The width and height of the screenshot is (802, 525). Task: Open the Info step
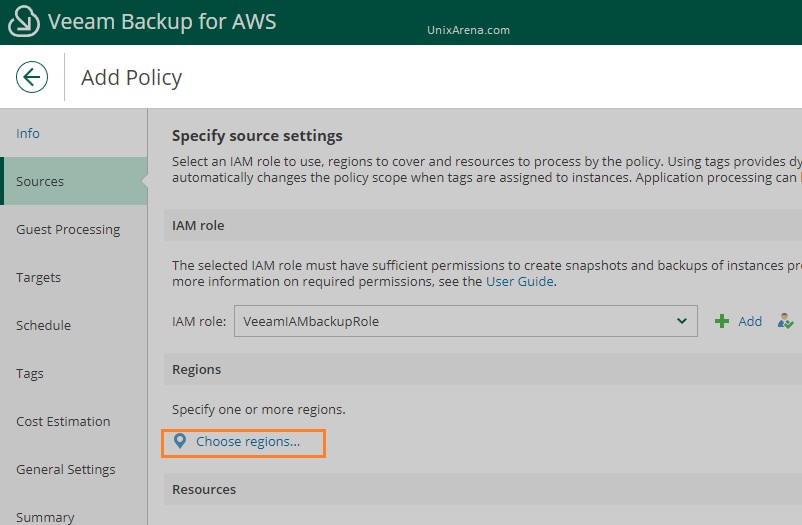tap(28, 133)
